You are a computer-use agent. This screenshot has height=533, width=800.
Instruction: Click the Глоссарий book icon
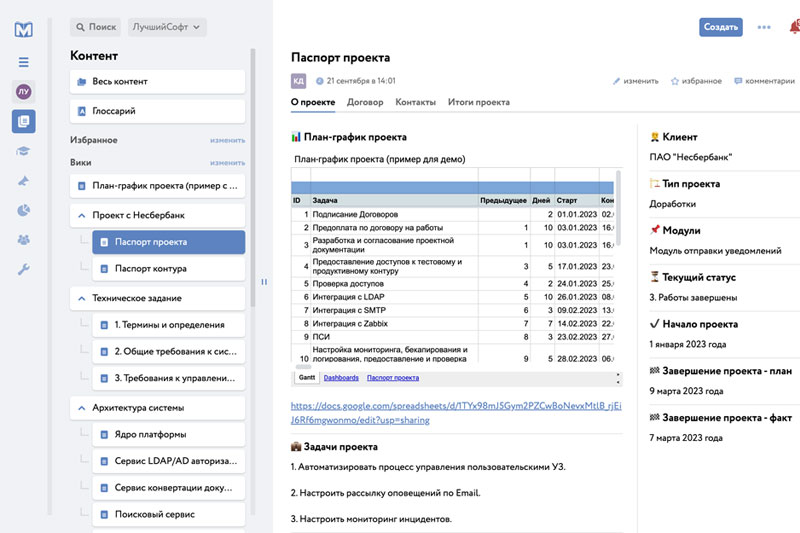click(x=82, y=111)
